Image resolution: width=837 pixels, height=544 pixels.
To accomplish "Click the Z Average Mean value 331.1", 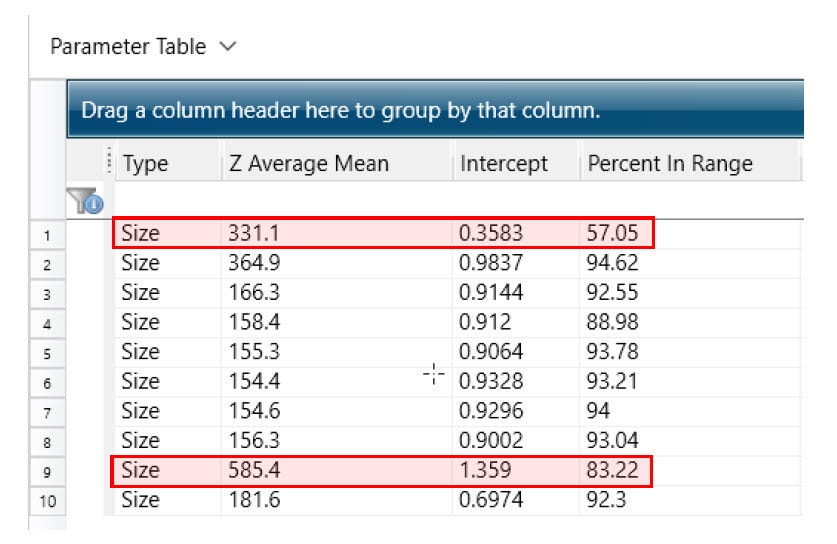I will point(252,235).
